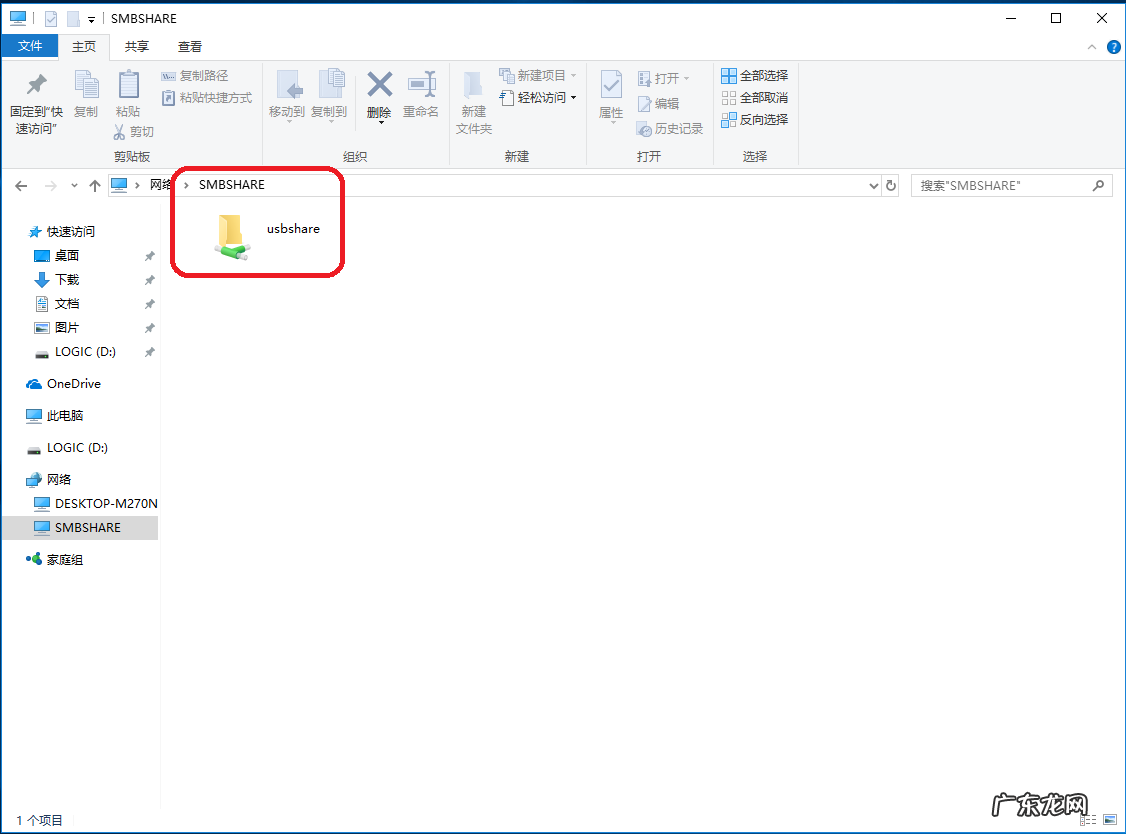
Task: Click Edit (编辑) in ribbon
Action: click(658, 103)
